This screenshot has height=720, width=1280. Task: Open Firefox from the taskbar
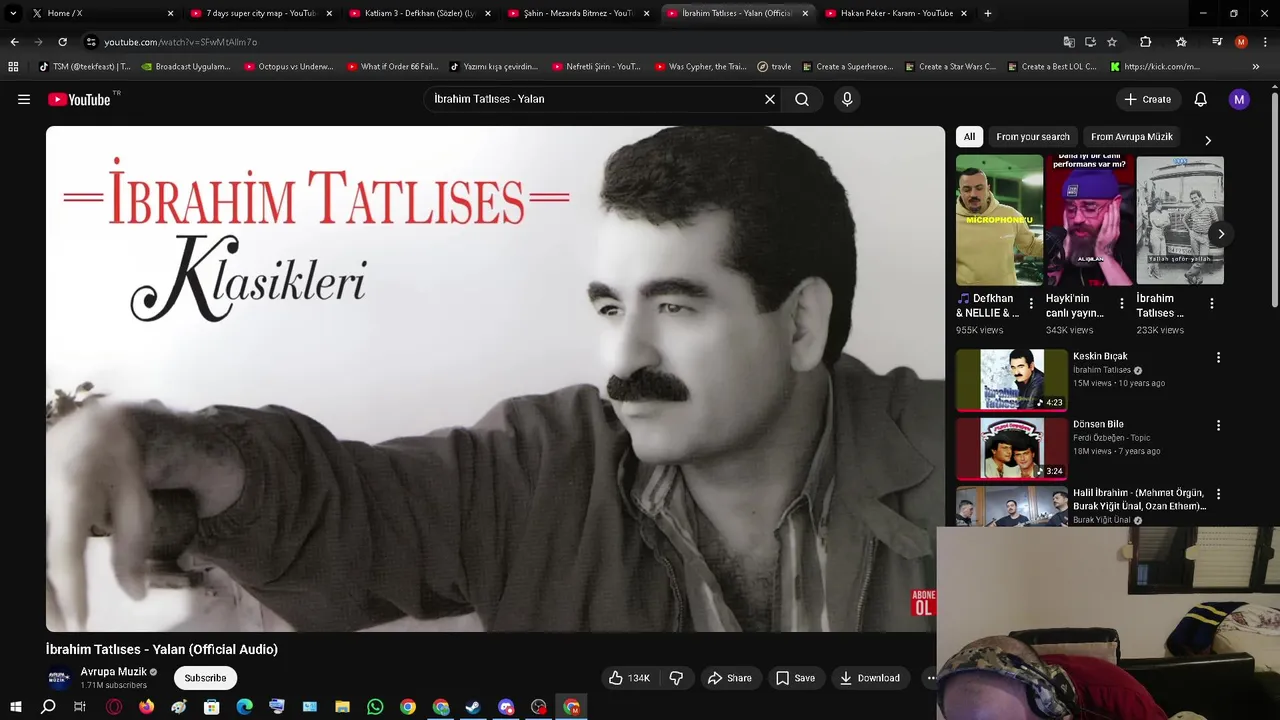pyautogui.click(x=146, y=707)
